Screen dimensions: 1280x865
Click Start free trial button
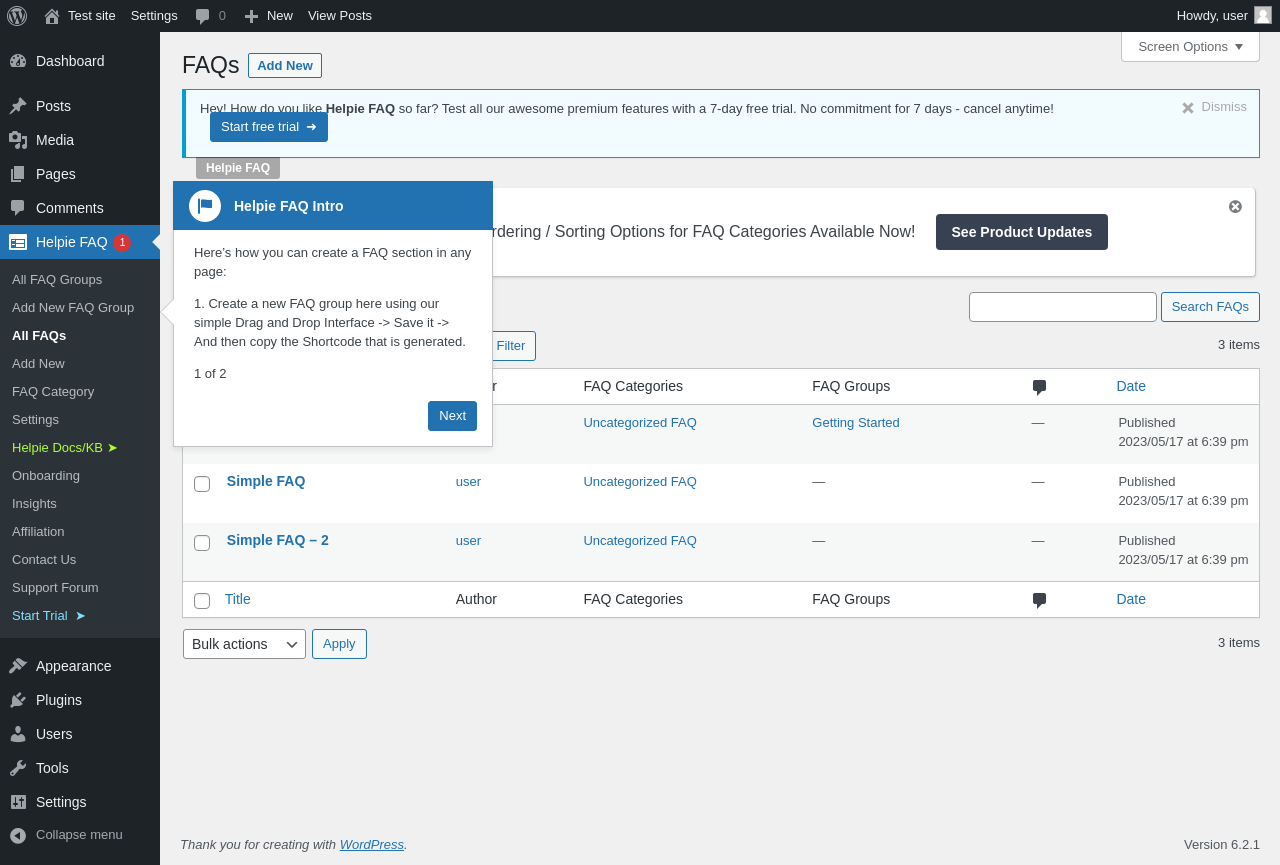(269, 127)
